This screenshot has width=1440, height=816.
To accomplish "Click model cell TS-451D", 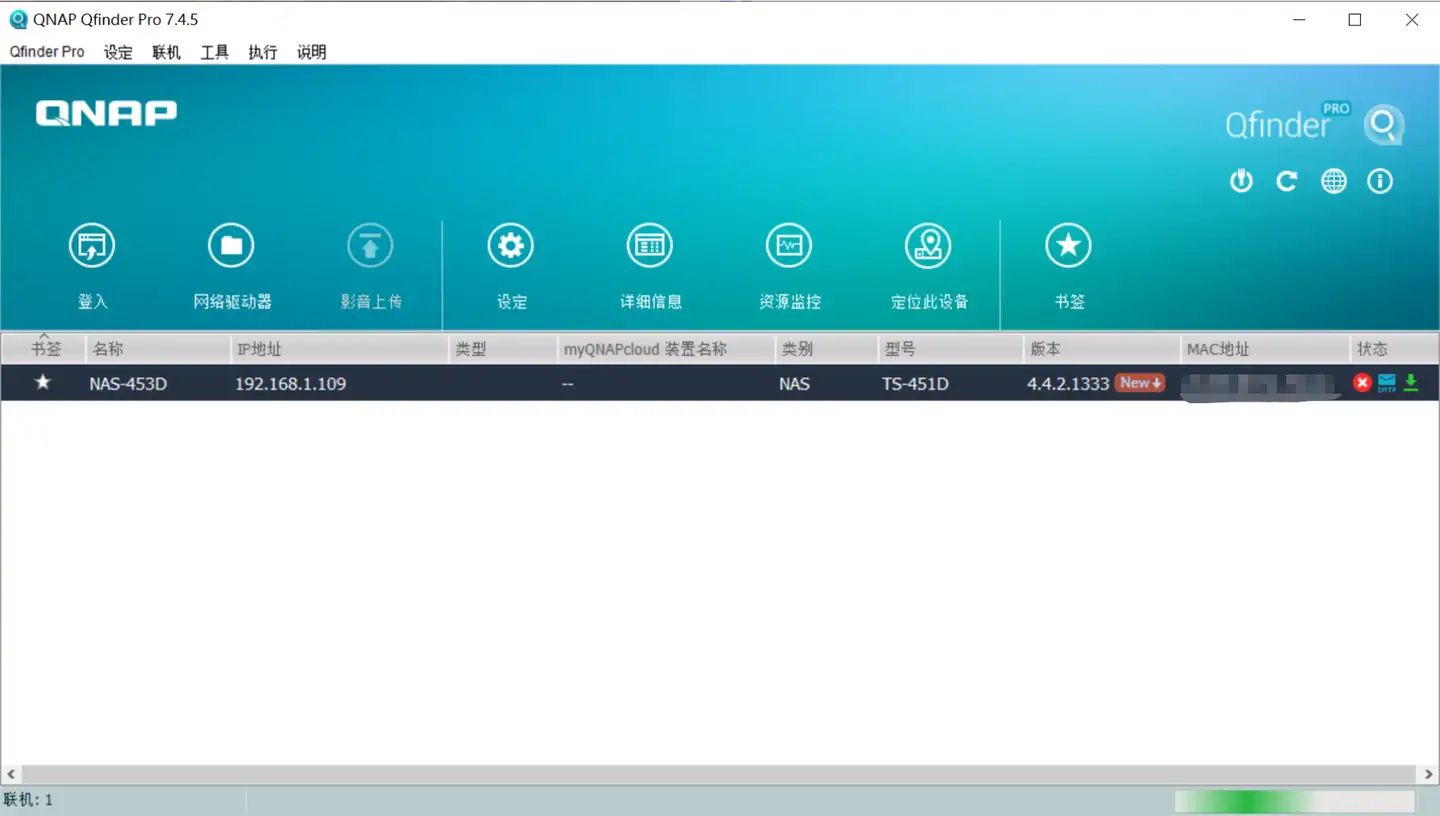I will click(x=915, y=383).
